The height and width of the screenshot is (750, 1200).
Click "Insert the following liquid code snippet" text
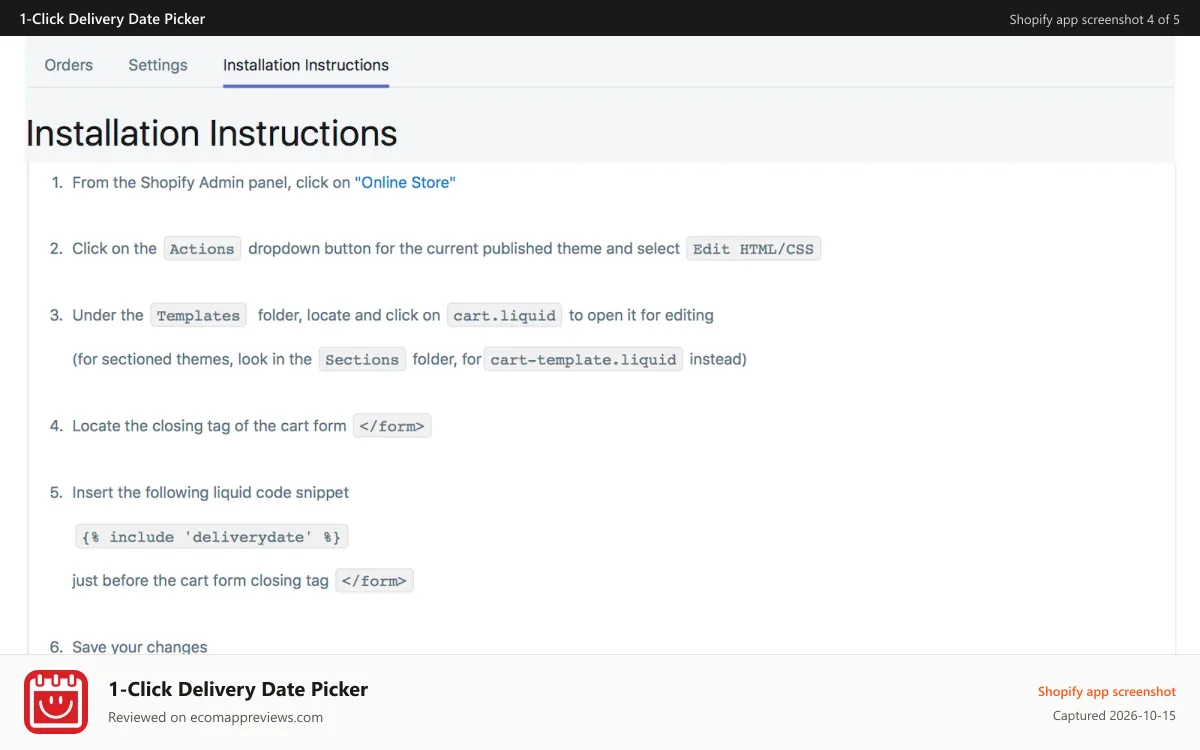click(211, 492)
